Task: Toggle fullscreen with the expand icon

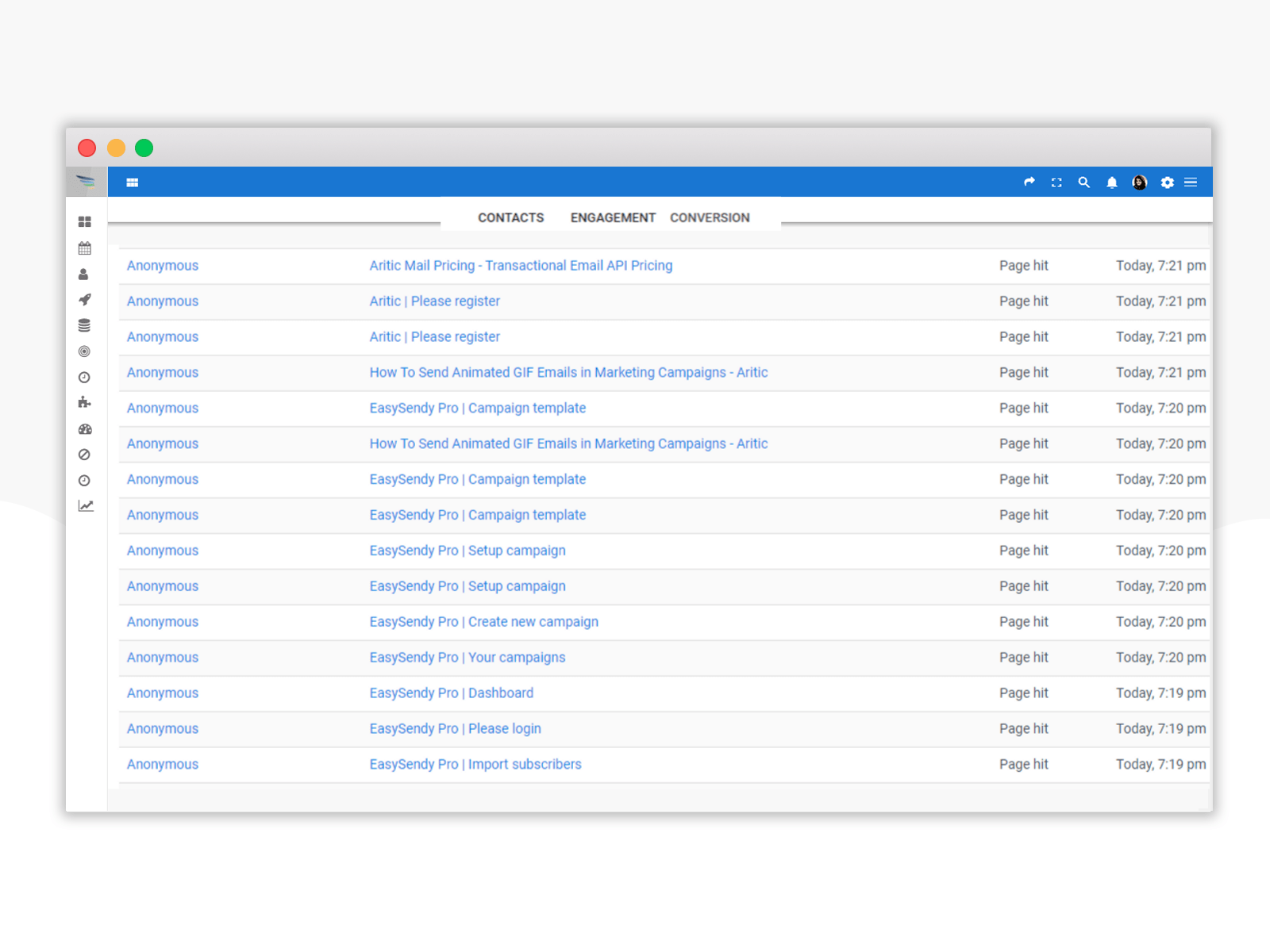Action: point(1056,182)
